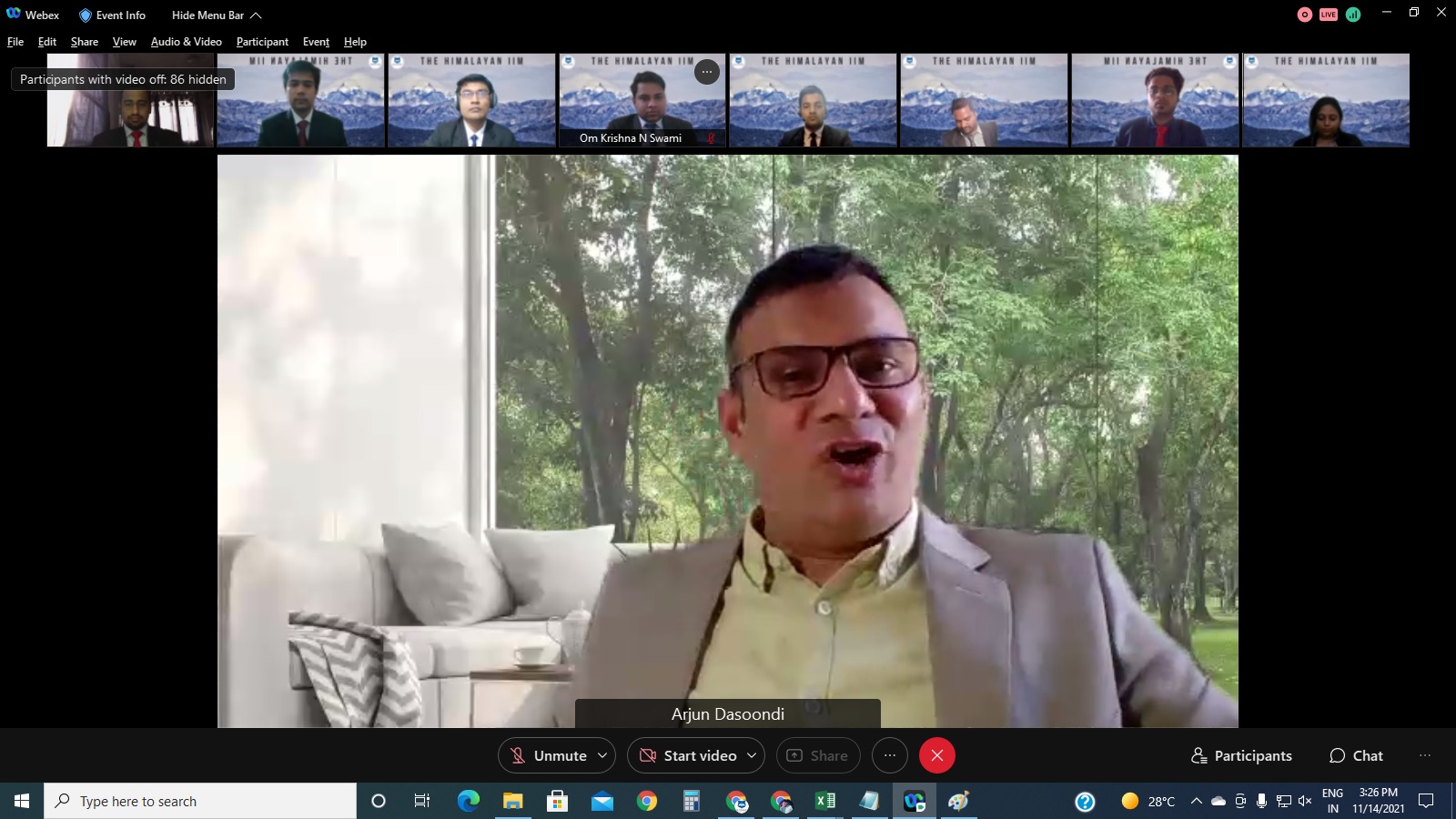The height and width of the screenshot is (819, 1456).
Task: Click Hide Menu Bar
Action: tap(207, 15)
